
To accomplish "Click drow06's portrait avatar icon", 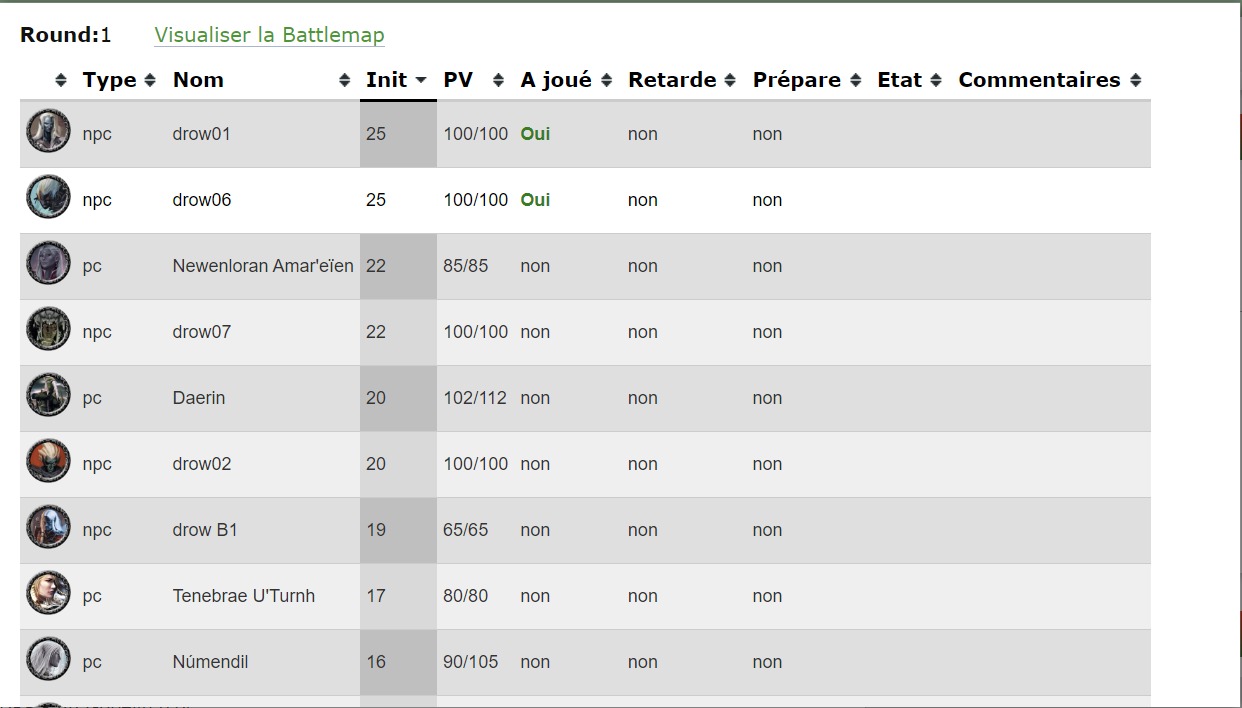I will [48, 198].
